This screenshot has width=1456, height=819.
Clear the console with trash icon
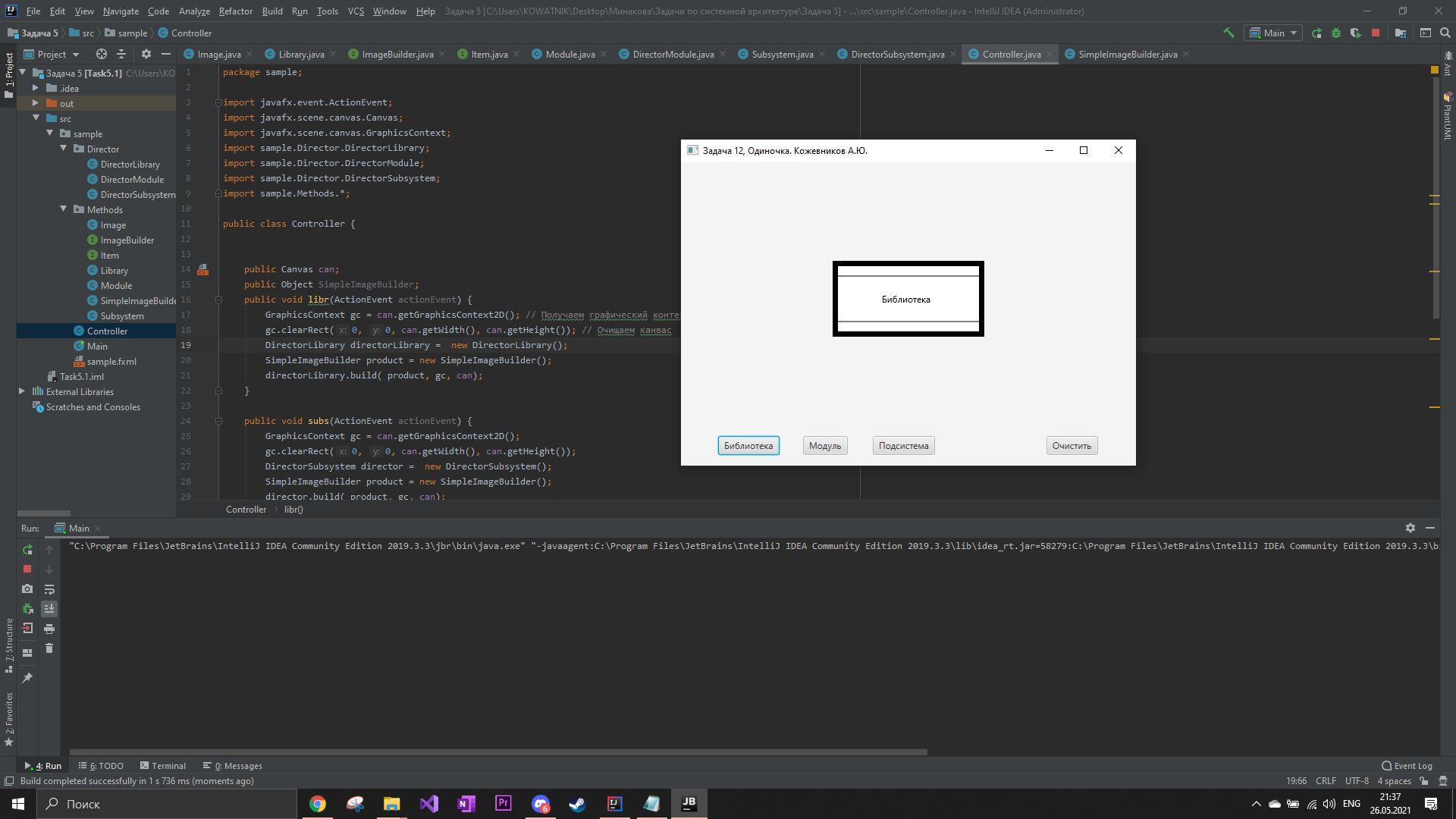click(49, 648)
